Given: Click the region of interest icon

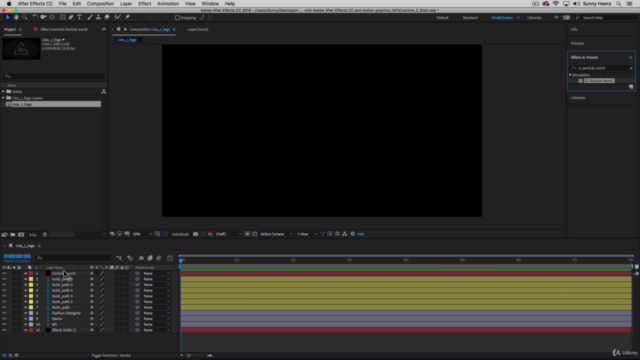Looking at the screenshot, I should click(x=247, y=234).
